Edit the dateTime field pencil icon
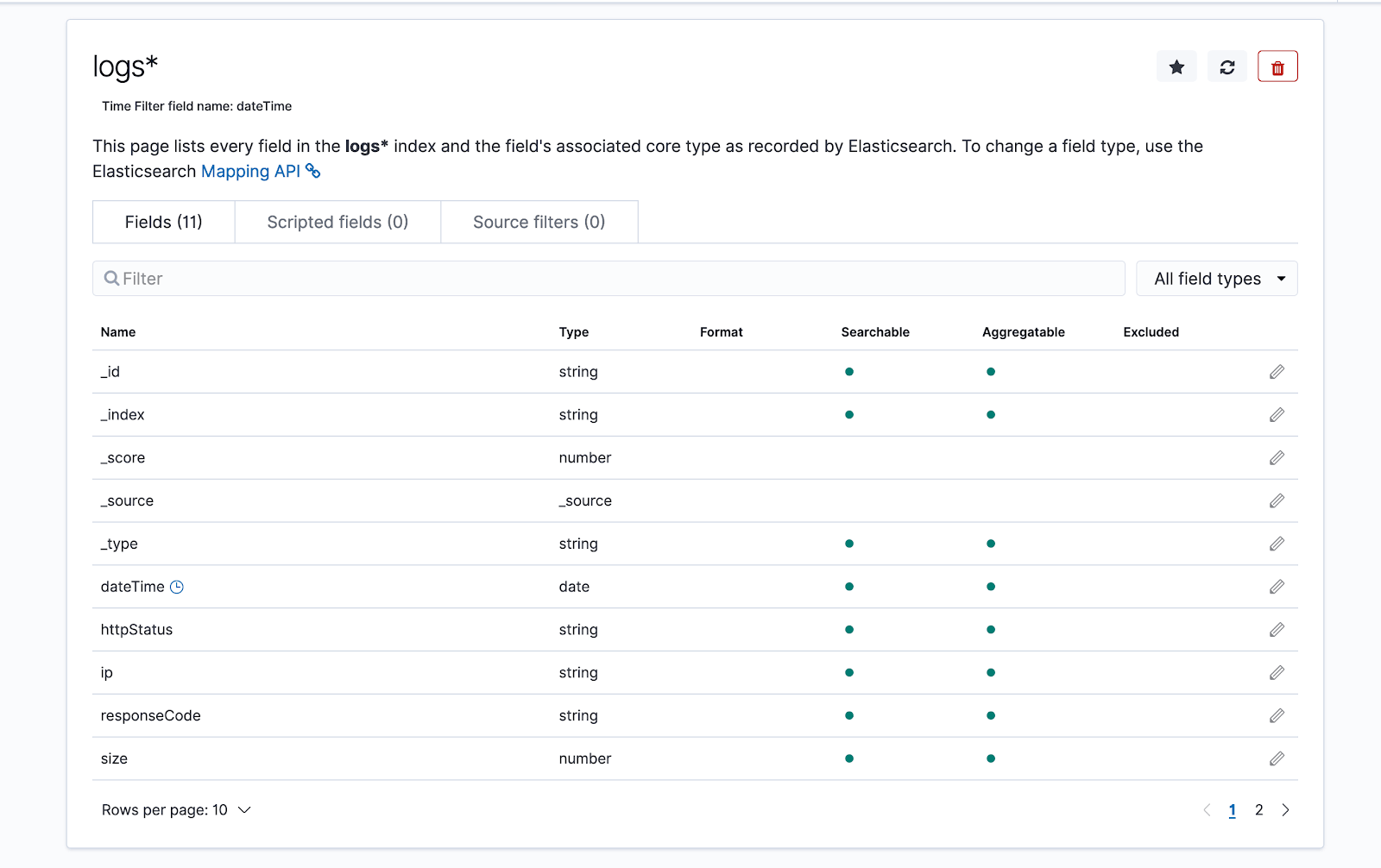This screenshot has height=868, width=1381. pos(1277,587)
